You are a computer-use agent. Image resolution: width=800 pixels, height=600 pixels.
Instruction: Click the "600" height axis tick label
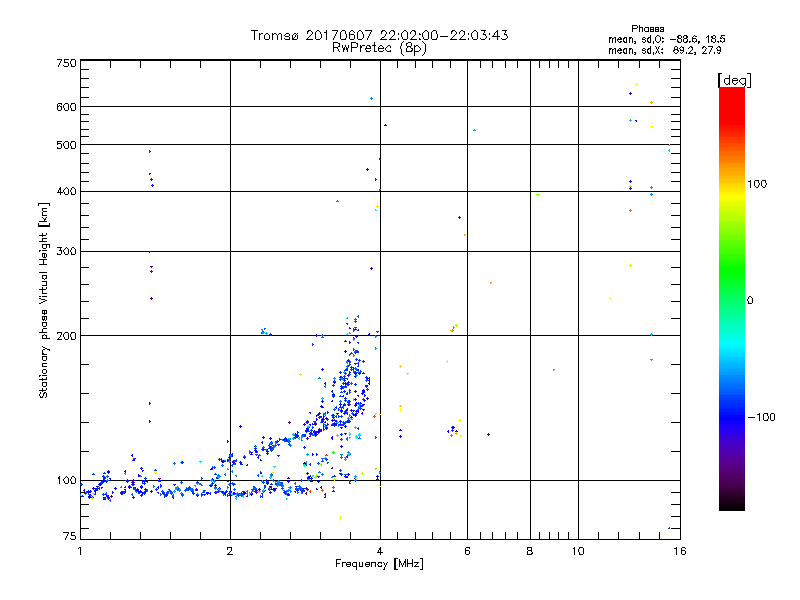(x=66, y=107)
